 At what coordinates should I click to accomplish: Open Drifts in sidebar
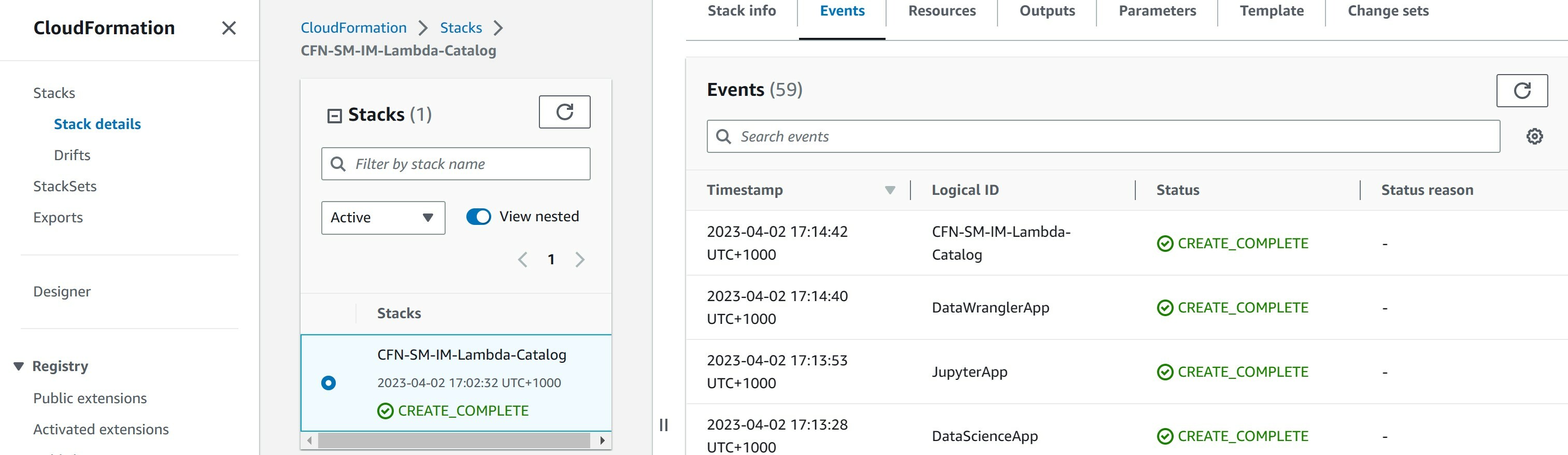pos(72,155)
